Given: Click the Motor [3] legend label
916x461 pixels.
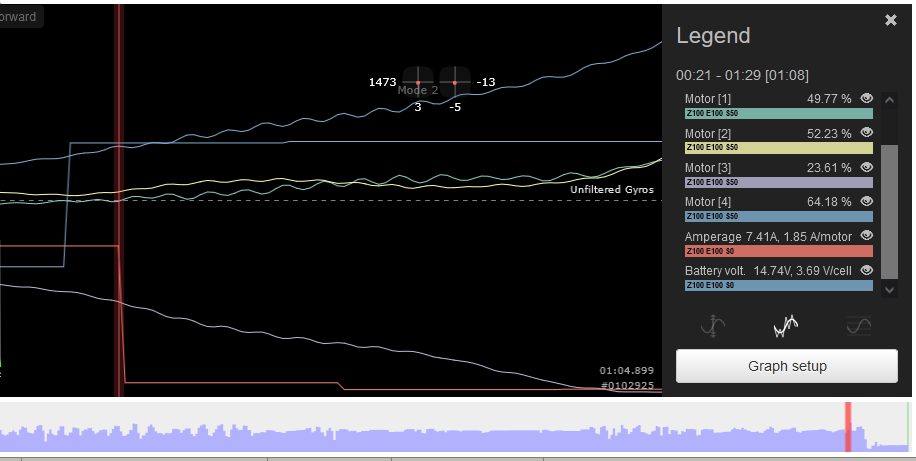Looking at the screenshot, I should click(707, 168).
